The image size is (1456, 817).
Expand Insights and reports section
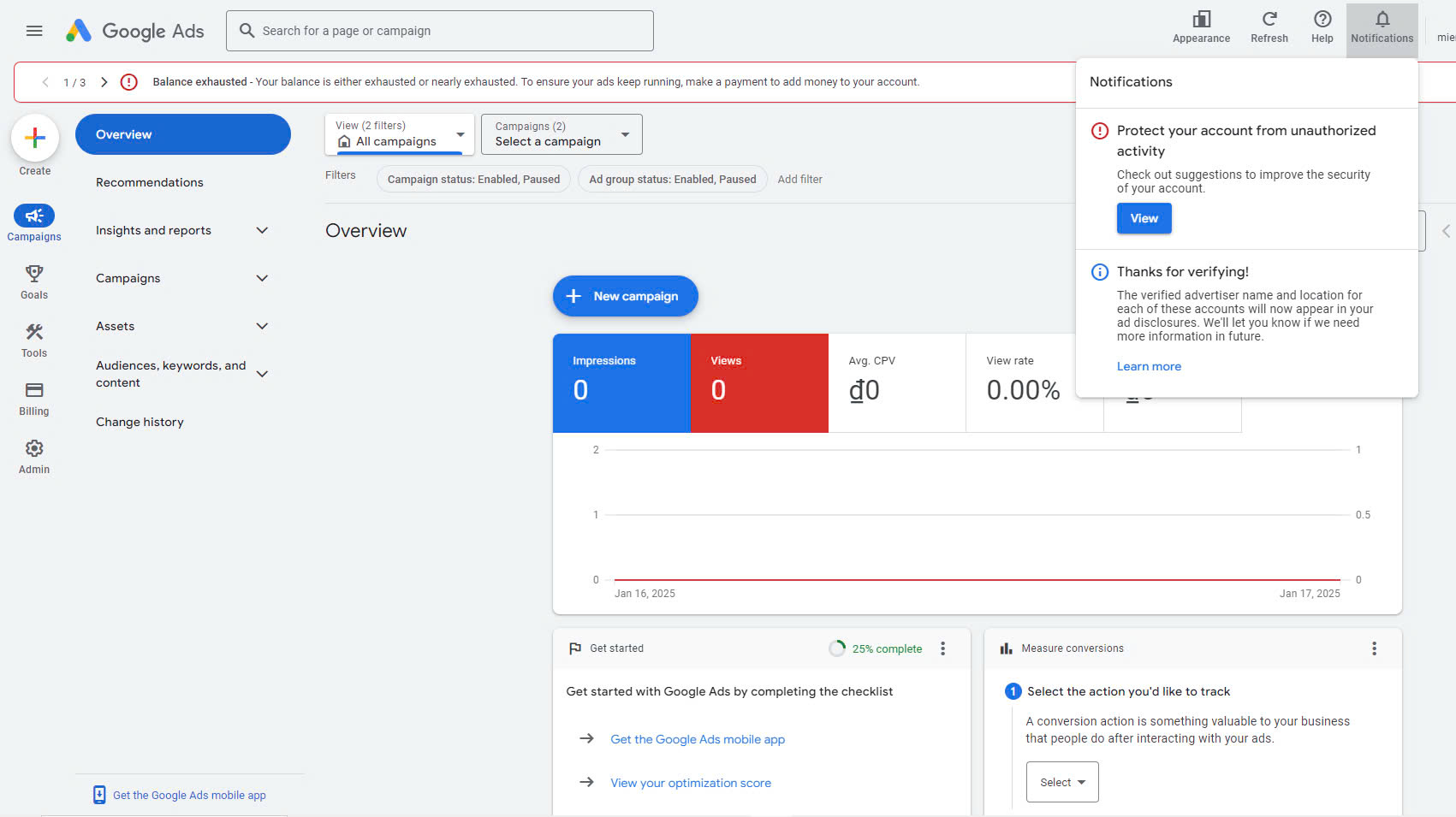tap(262, 230)
